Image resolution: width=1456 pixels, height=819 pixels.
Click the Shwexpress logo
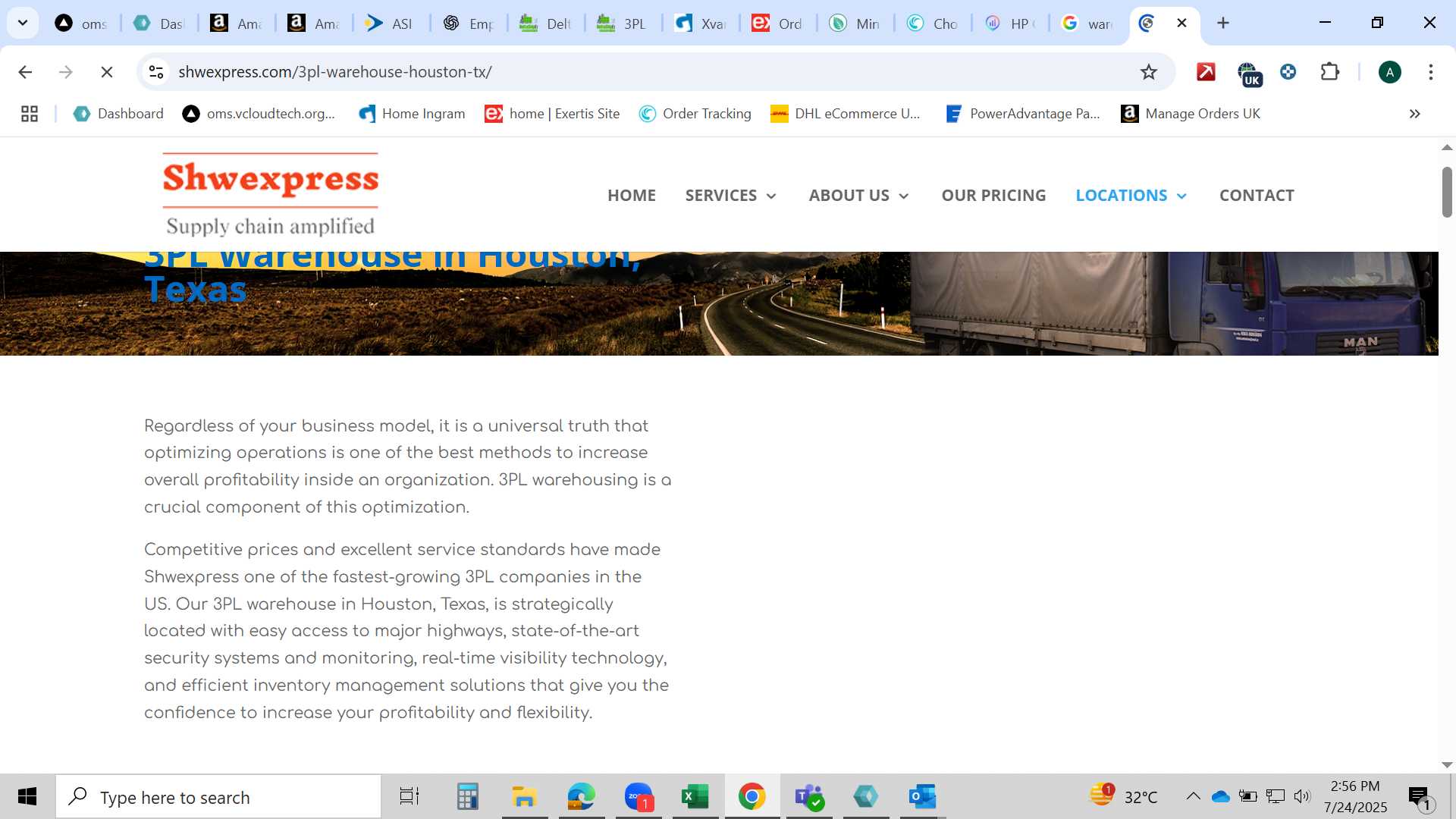coord(271,195)
